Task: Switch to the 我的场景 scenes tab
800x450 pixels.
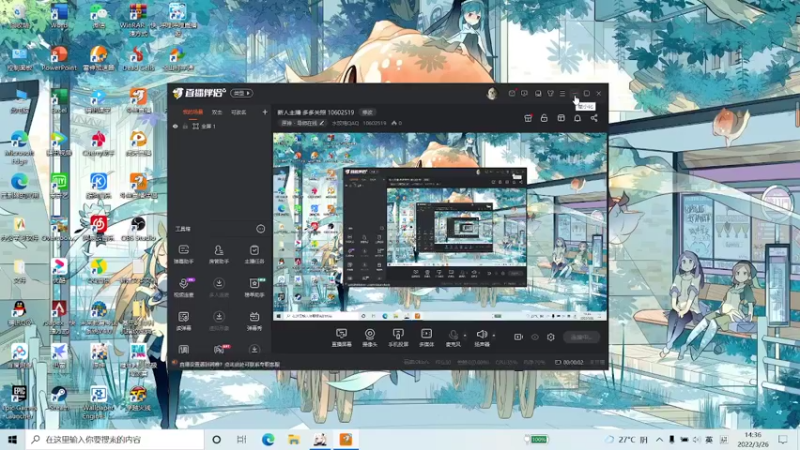Action: 193,112
